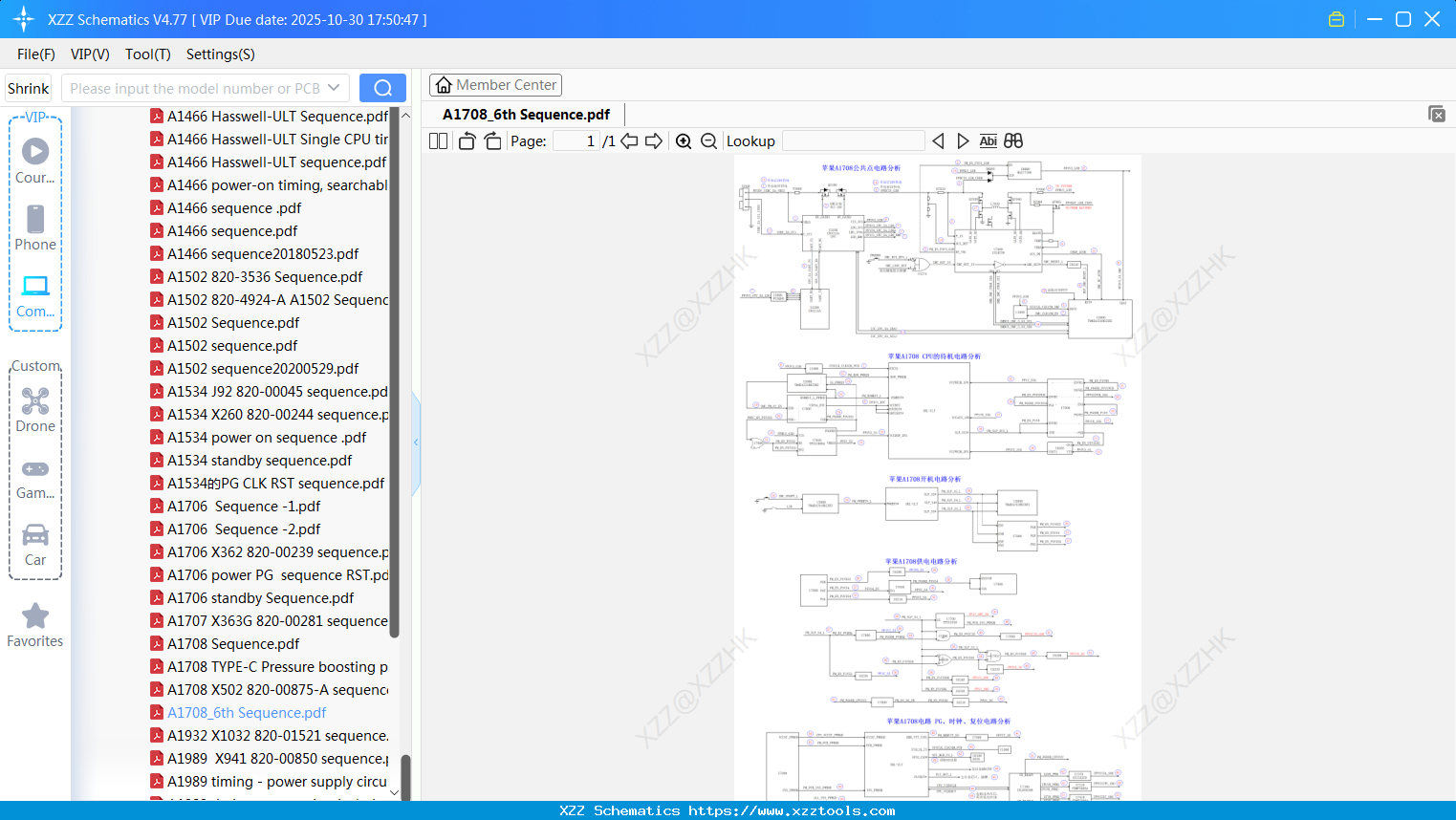Switch to A1708_6th Sequence.pdf tab
The height and width of the screenshot is (820, 1456).
click(x=526, y=115)
